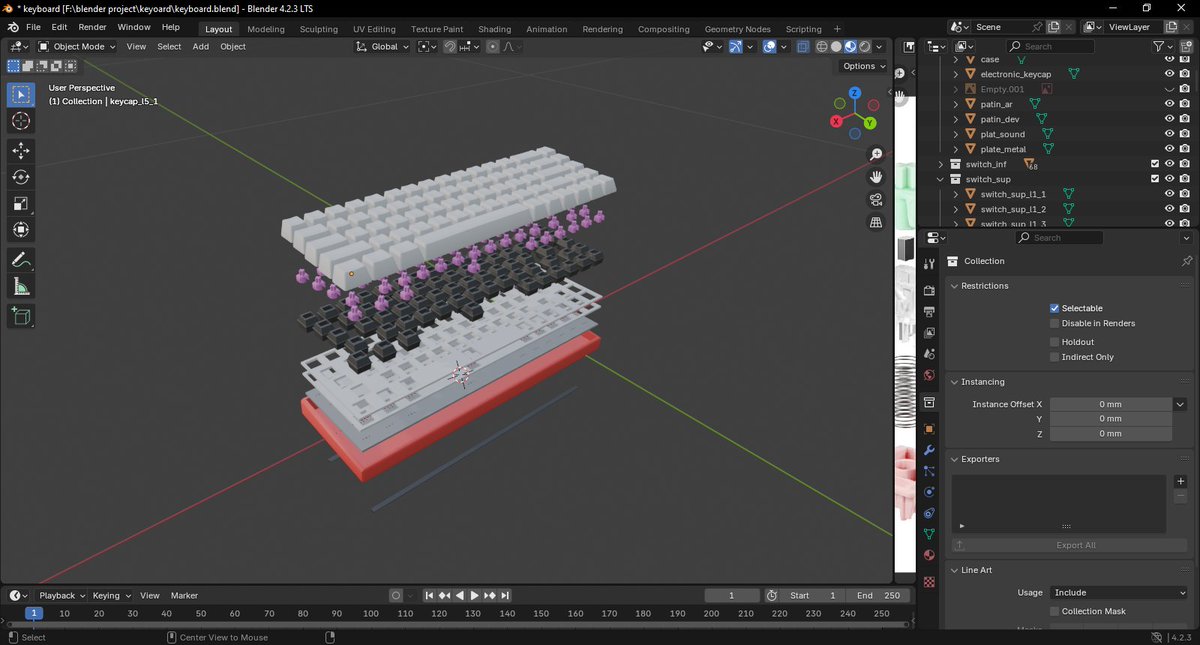Open the Playback popover

(x=61, y=595)
